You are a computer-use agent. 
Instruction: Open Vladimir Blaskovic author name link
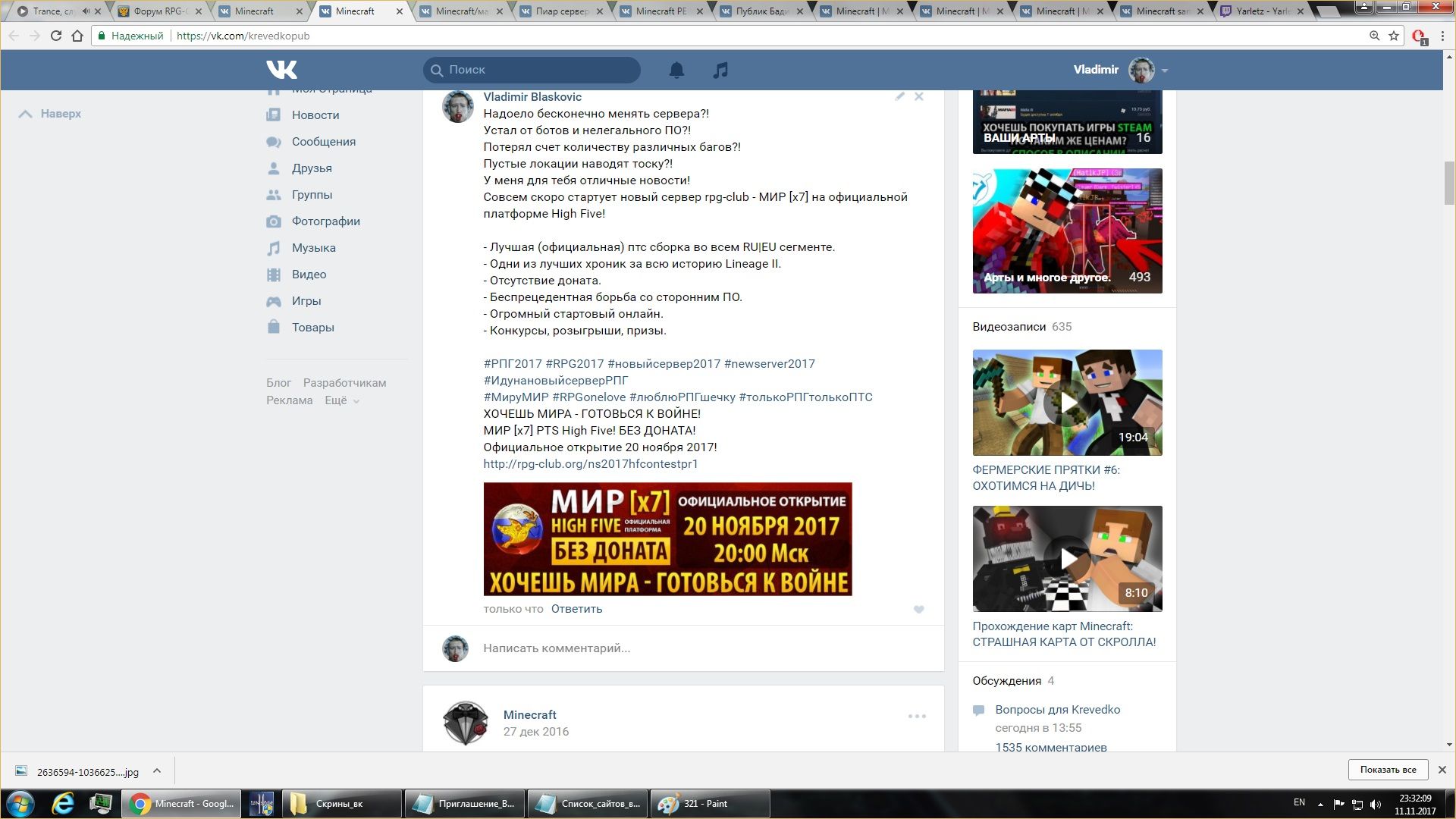(x=532, y=97)
